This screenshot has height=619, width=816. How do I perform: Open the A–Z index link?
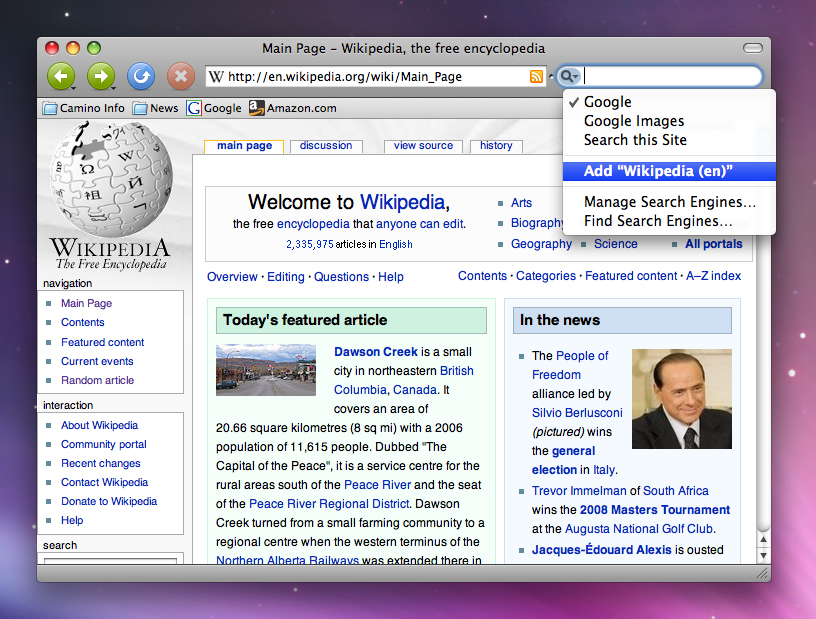(x=713, y=276)
